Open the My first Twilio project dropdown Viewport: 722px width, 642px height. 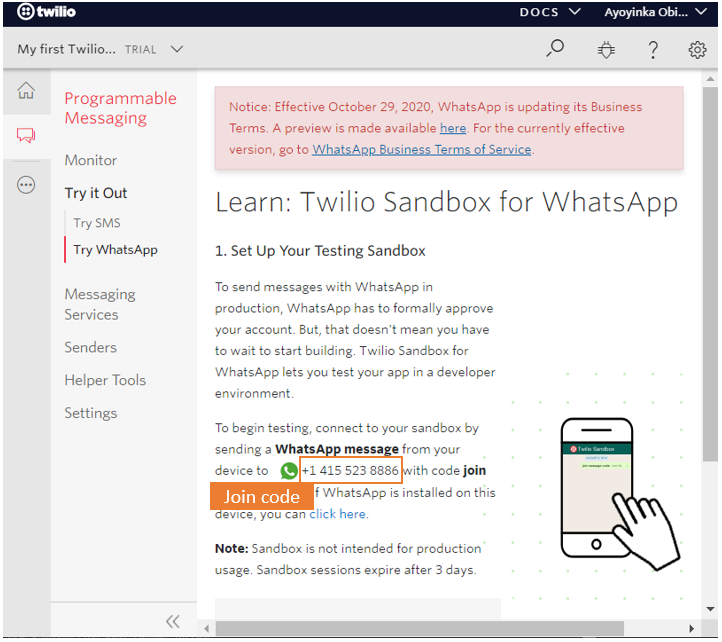point(100,49)
